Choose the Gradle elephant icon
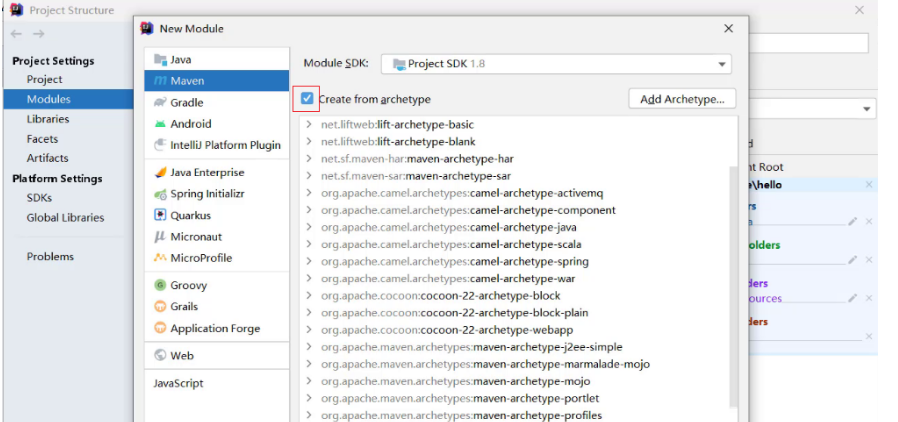The image size is (898, 422). click(160, 102)
